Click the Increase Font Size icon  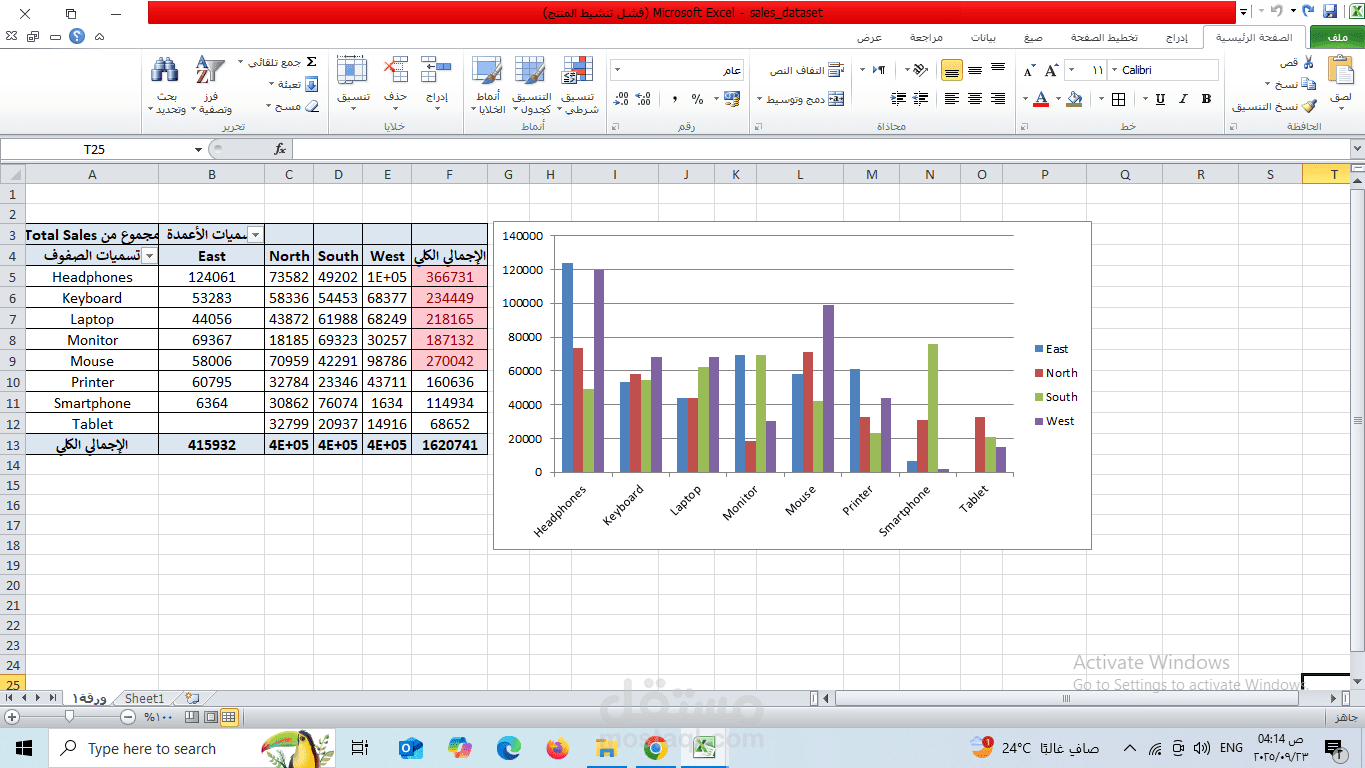[1051, 70]
